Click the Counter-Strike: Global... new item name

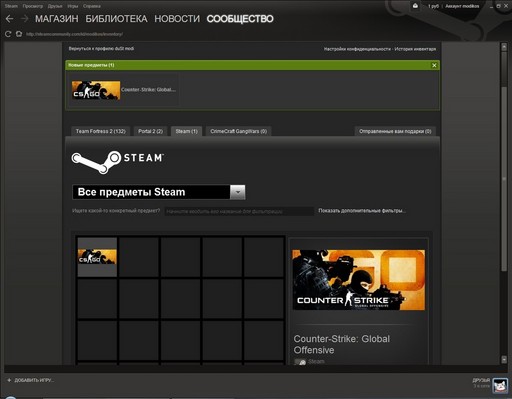coord(148,90)
